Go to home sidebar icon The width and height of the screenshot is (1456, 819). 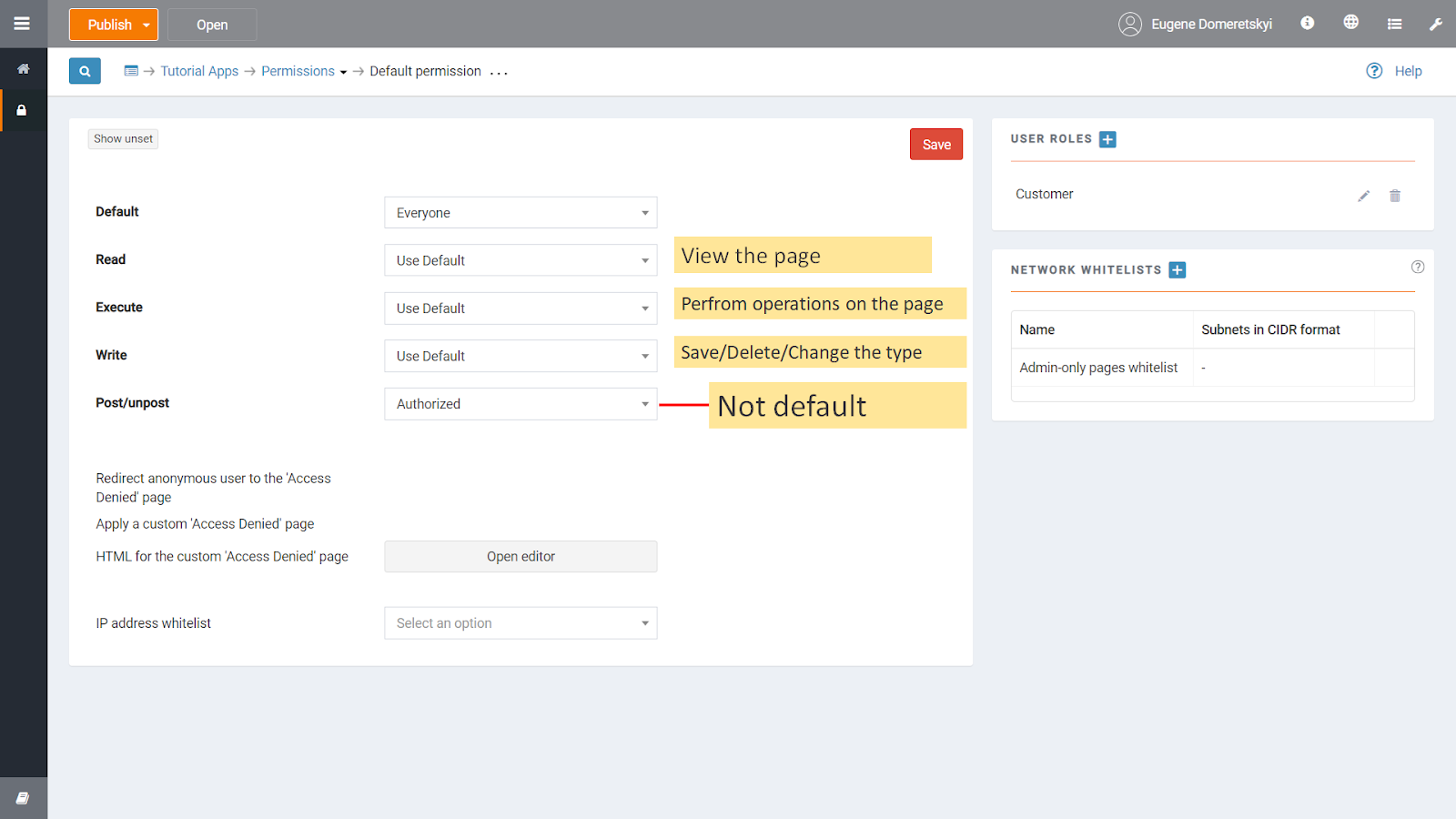click(24, 69)
